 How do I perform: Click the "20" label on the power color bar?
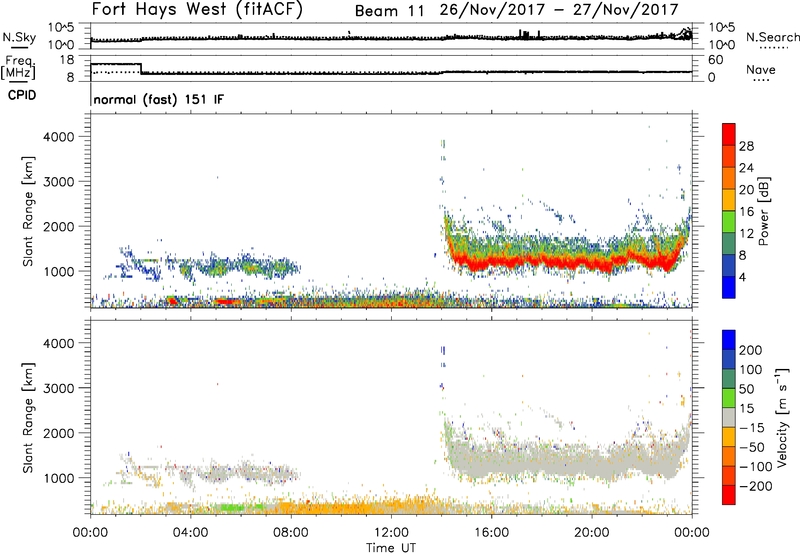coord(746,190)
